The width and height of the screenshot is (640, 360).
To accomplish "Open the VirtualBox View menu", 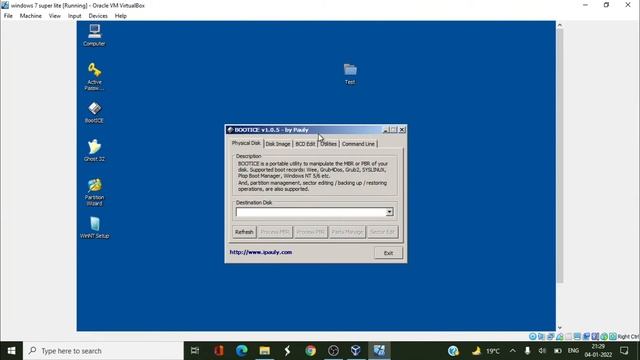I will [x=55, y=16].
